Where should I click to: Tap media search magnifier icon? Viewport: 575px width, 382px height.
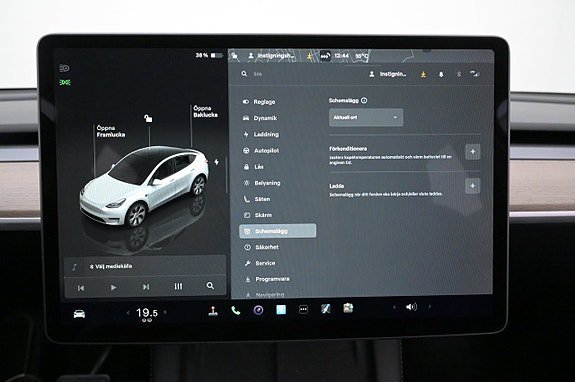click(210, 286)
